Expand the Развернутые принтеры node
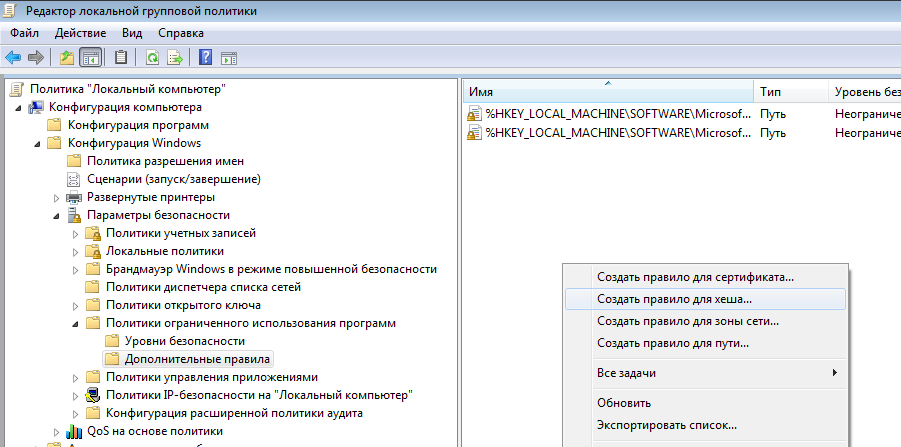 pos(57,197)
